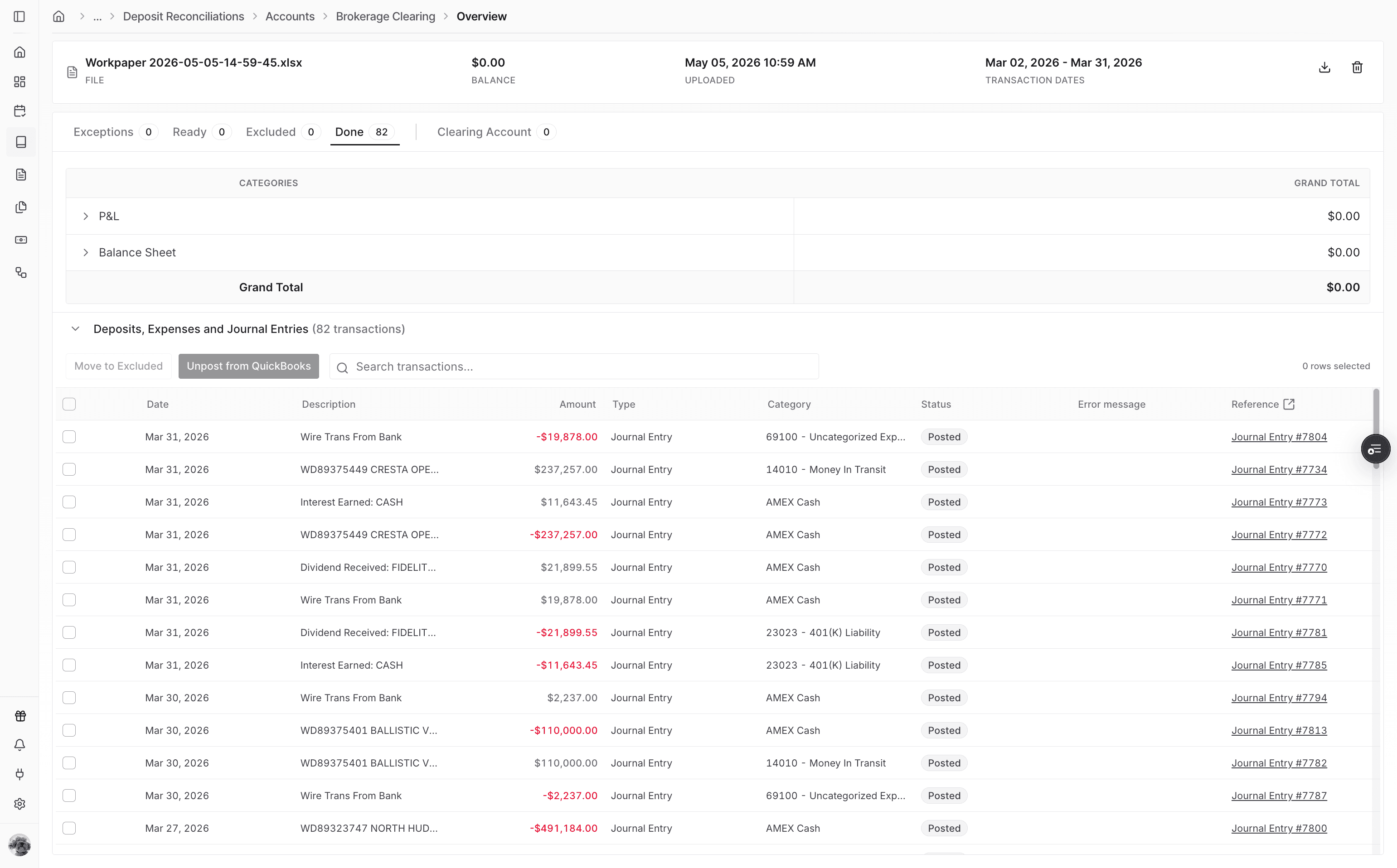Open the ledger book icon in sidebar

[x=21, y=142]
